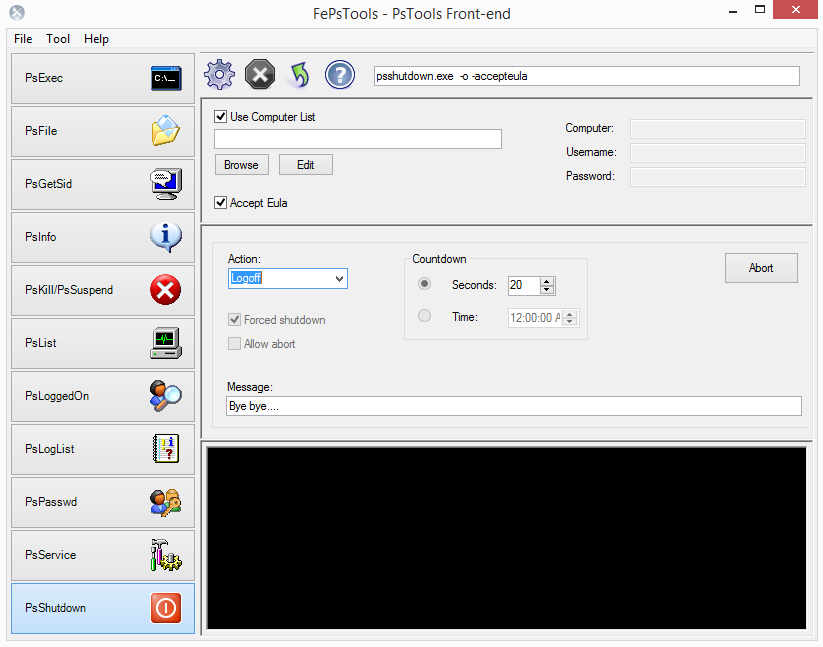Open the PsList process viewer icon
The width and height of the screenshot is (823, 647).
pyautogui.click(x=166, y=343)
